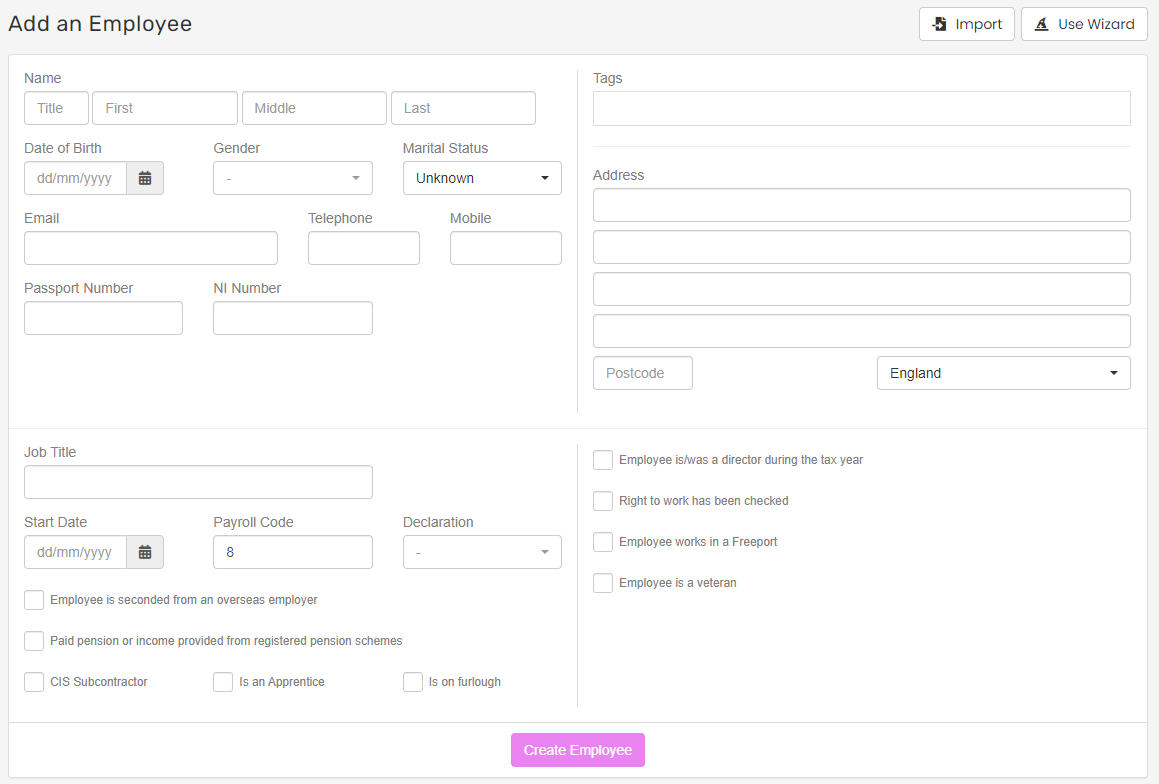The width and height of the screenshot is (1159, 784).
Task: Click Create Employee button
Action: (577, 750)
